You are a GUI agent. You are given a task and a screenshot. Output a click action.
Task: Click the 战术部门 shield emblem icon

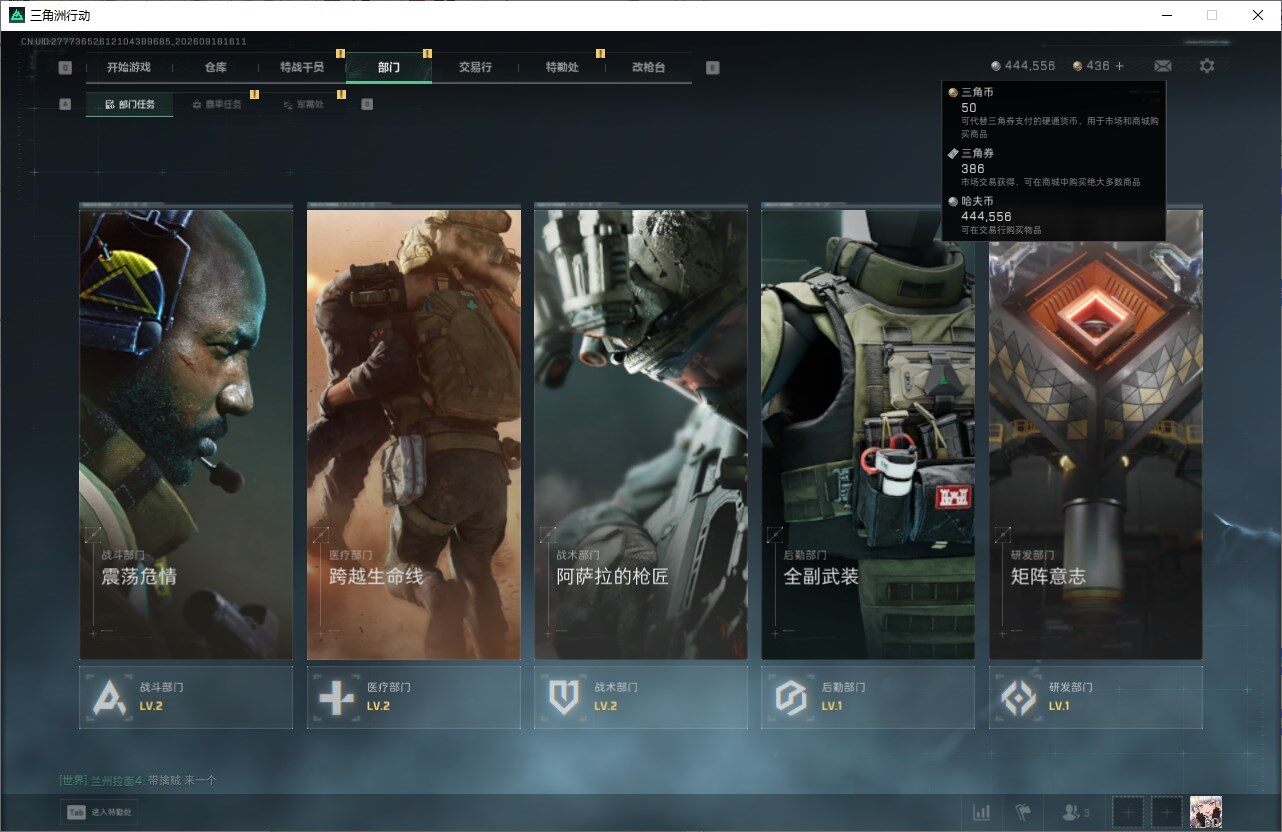click(564, 697)
